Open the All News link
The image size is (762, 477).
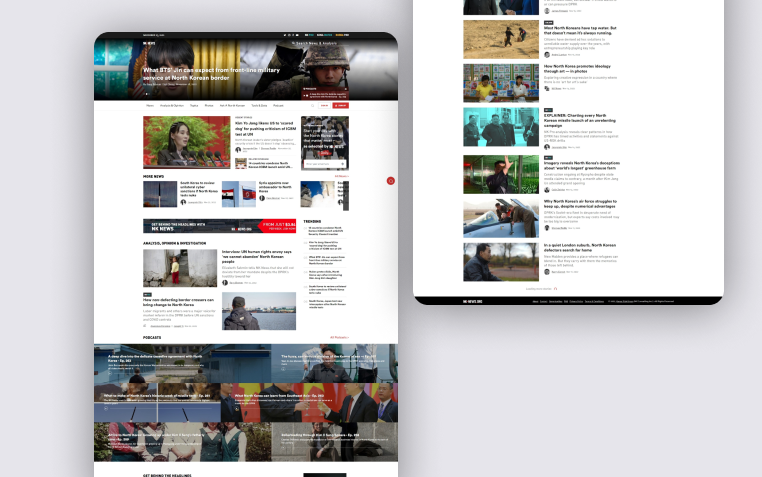(x=342, y=176)
